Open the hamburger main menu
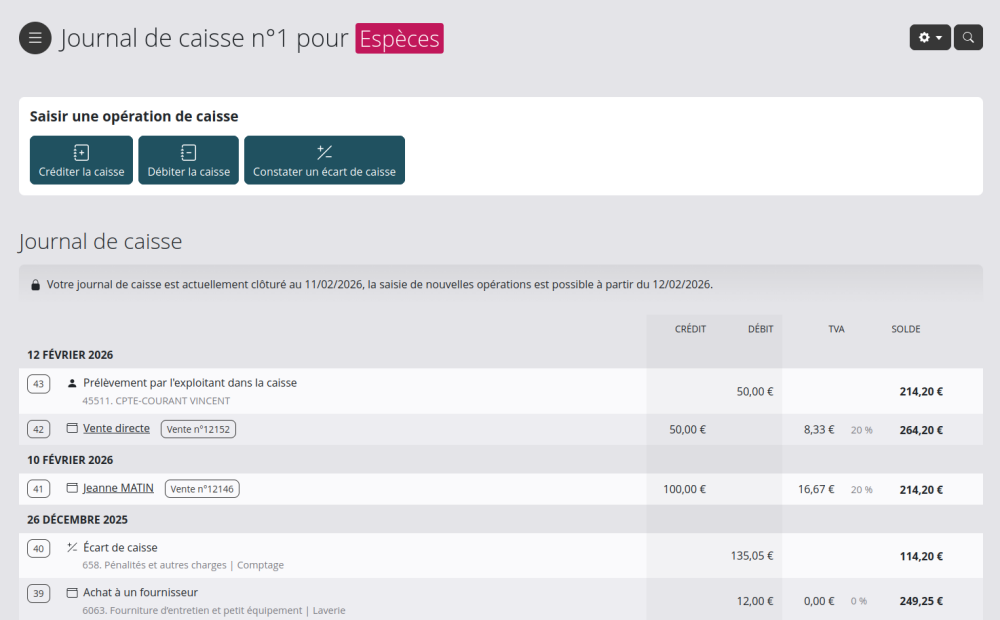The image size is (1000, 620). [x=35, y=38]
